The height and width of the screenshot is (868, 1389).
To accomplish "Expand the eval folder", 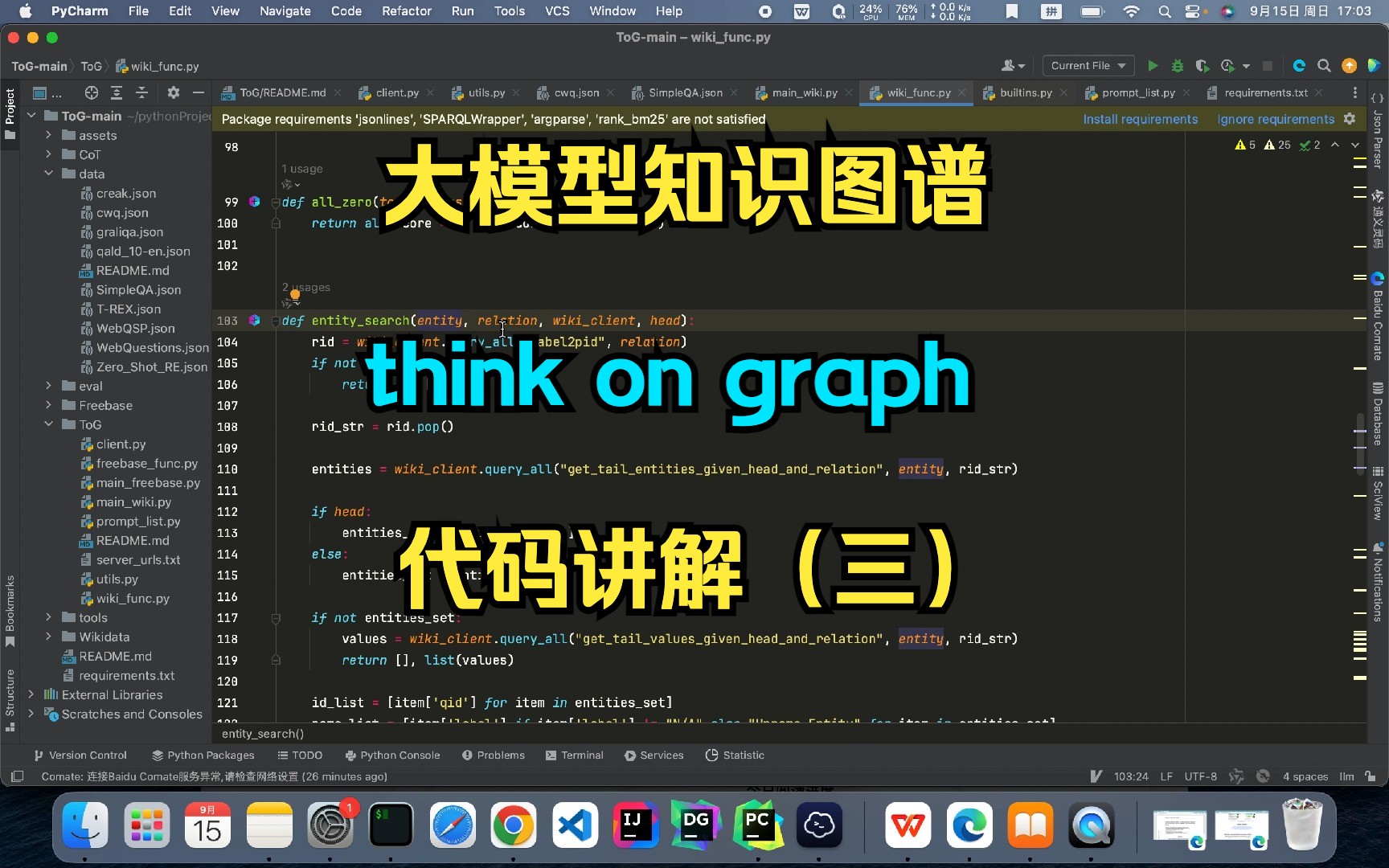I will (x=48, y=386).
